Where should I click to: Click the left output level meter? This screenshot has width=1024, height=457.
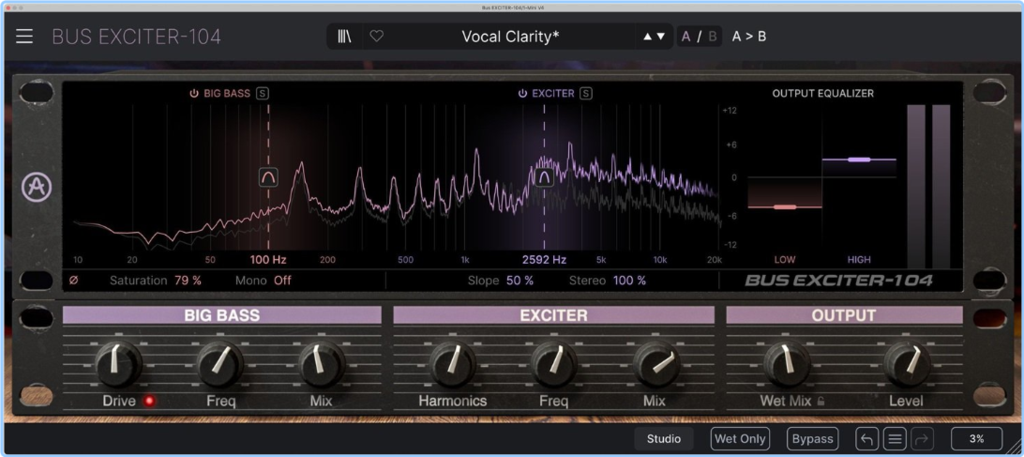click(x=916, y=186)
